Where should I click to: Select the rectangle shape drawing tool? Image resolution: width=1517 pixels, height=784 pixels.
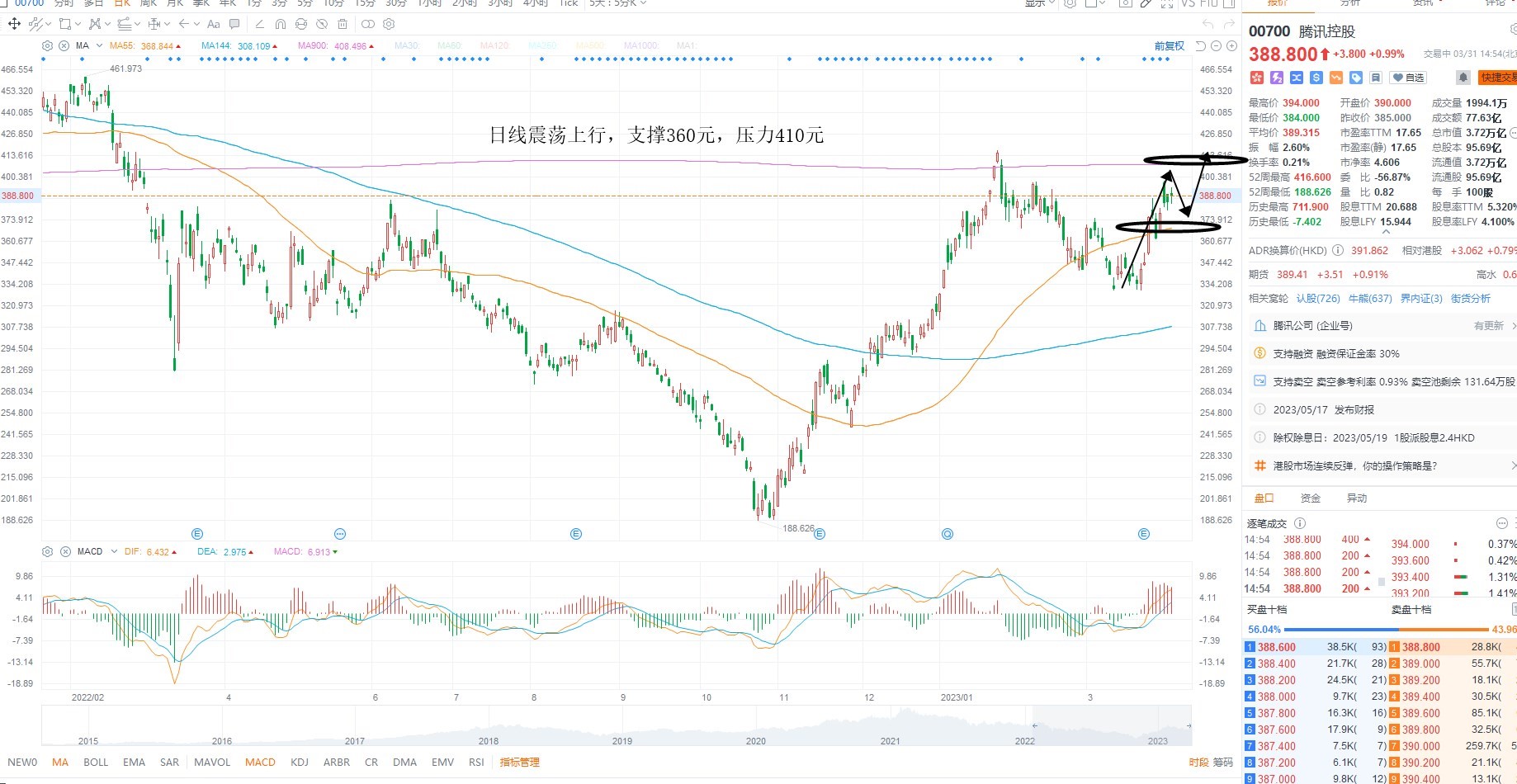coord(65,24)
